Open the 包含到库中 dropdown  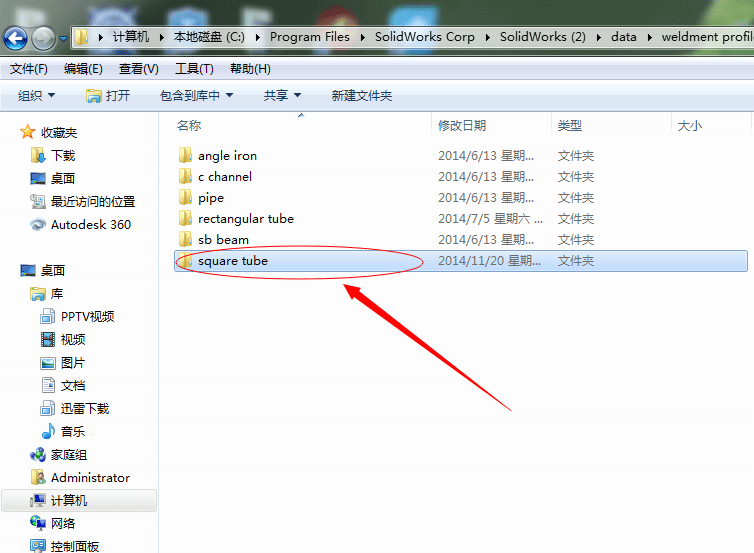(x=196, y=96)
